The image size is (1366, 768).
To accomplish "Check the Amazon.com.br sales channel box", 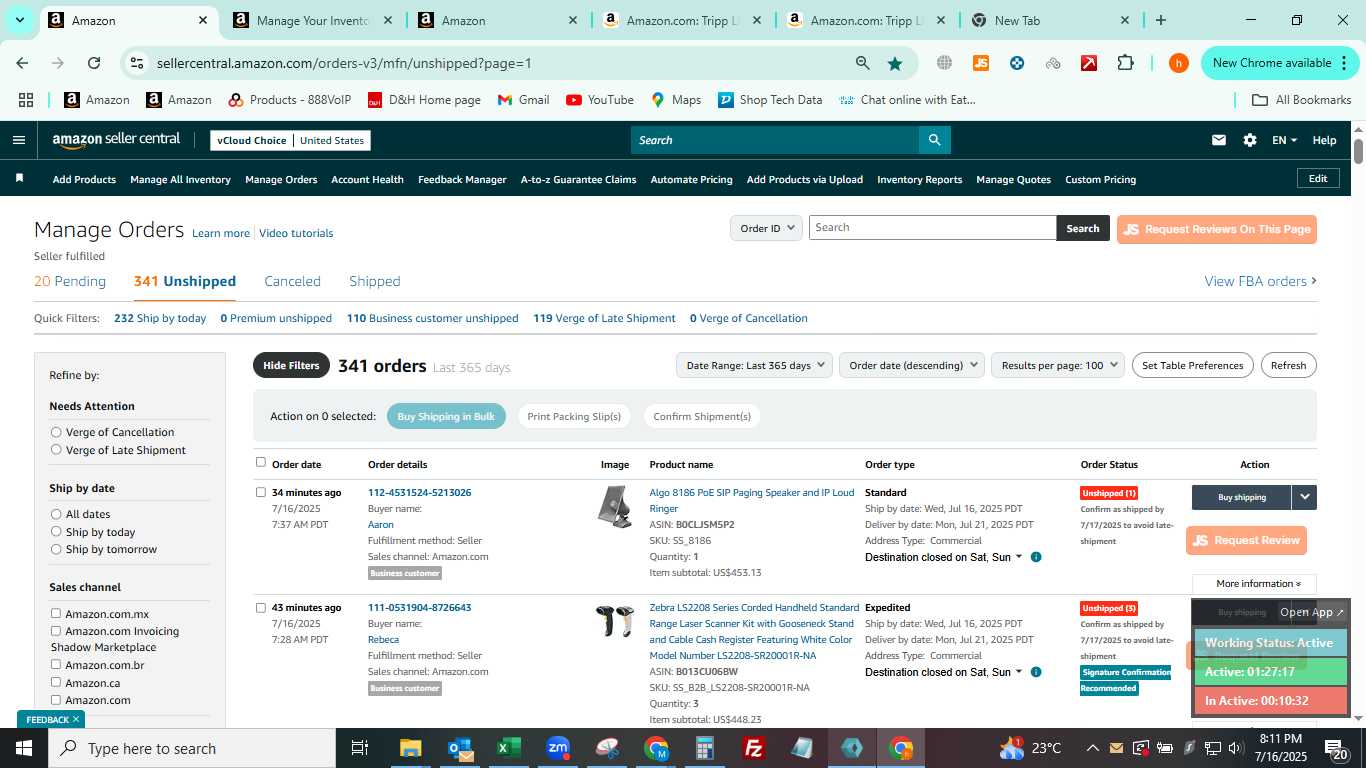I will (56, 664).
